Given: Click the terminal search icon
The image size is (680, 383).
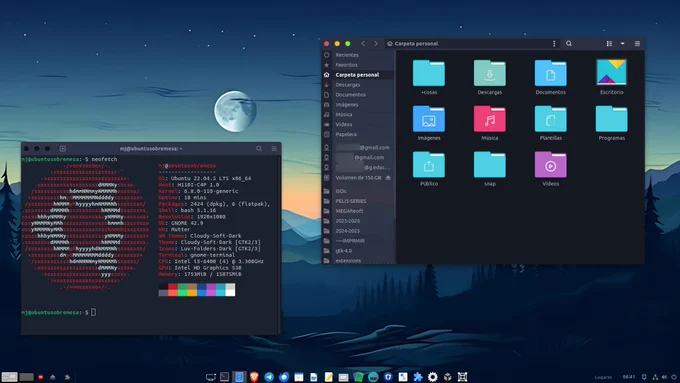Looking at the screenshot, I should tap(259, 149).
